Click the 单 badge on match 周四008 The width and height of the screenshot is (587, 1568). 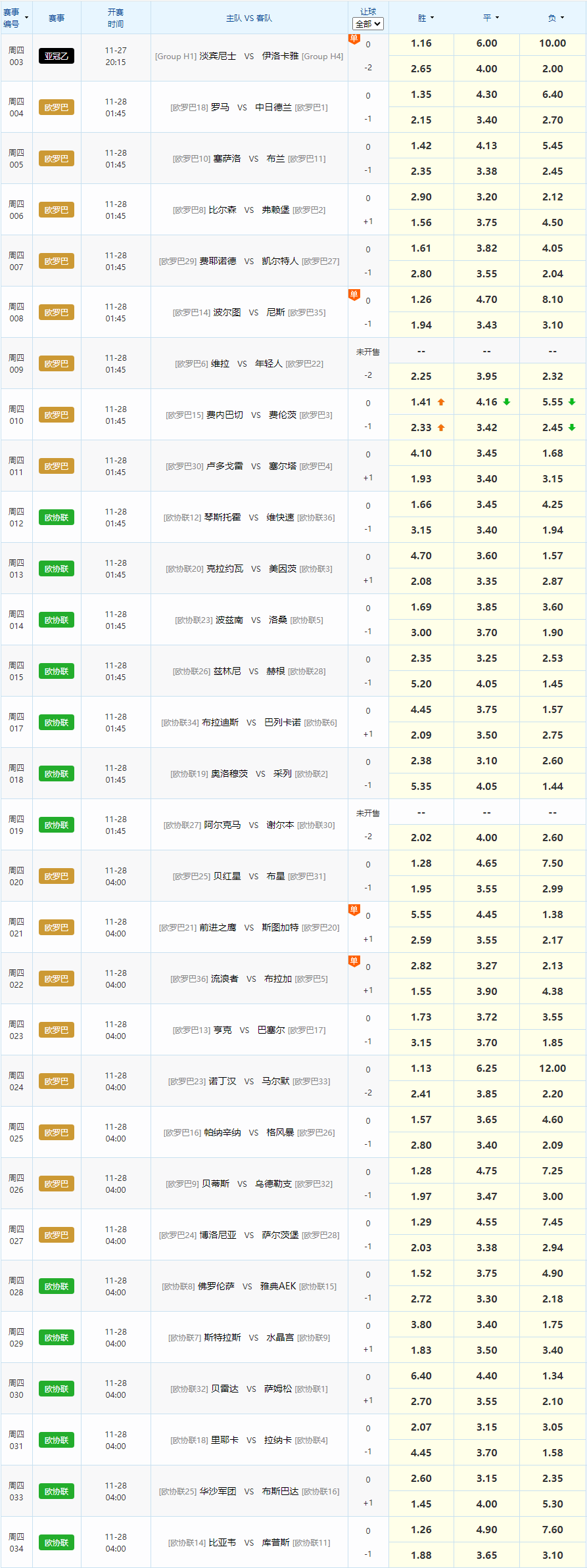tap(354, 295)
